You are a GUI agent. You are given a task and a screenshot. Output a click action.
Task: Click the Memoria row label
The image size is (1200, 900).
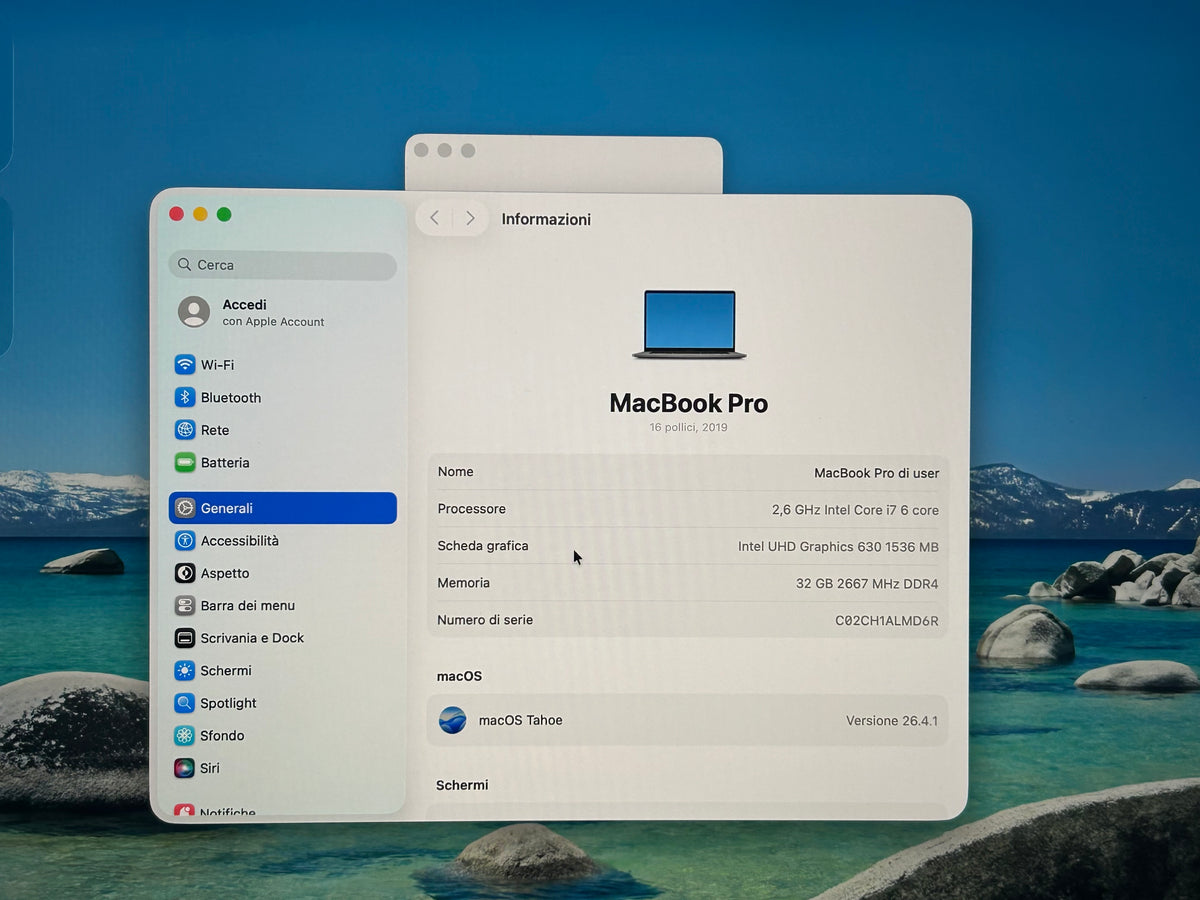point(464,583)
